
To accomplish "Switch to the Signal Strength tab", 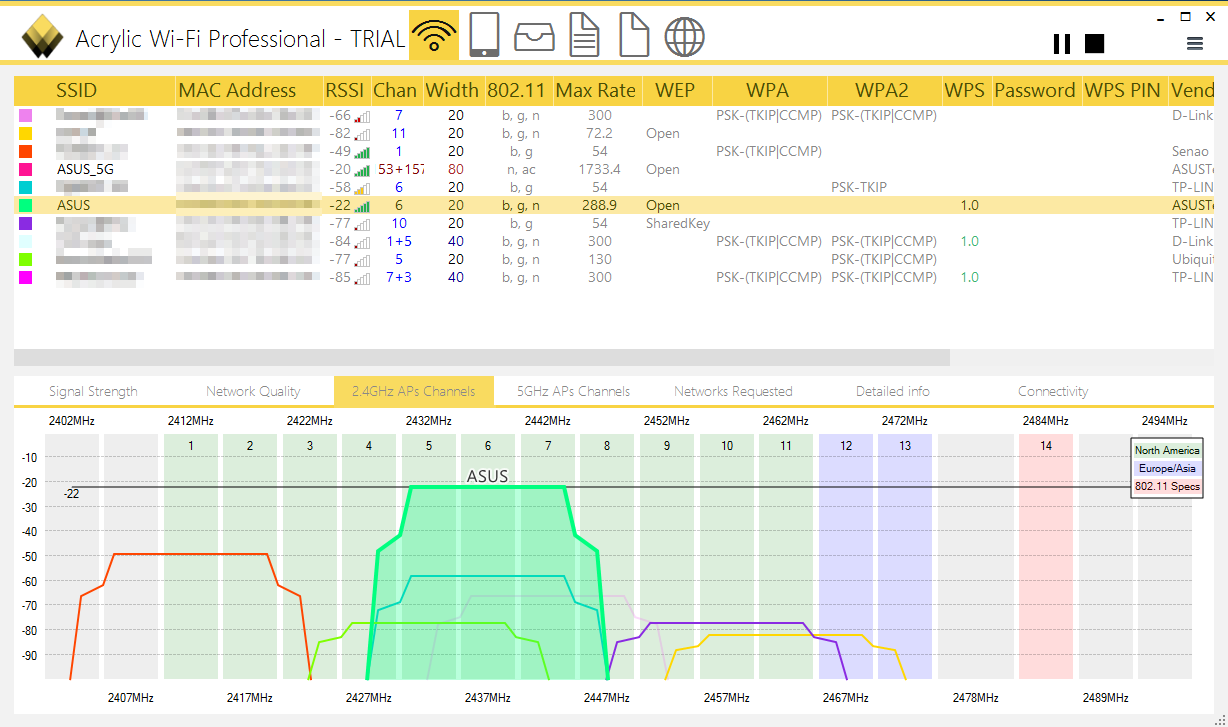I will click(93, 391).
